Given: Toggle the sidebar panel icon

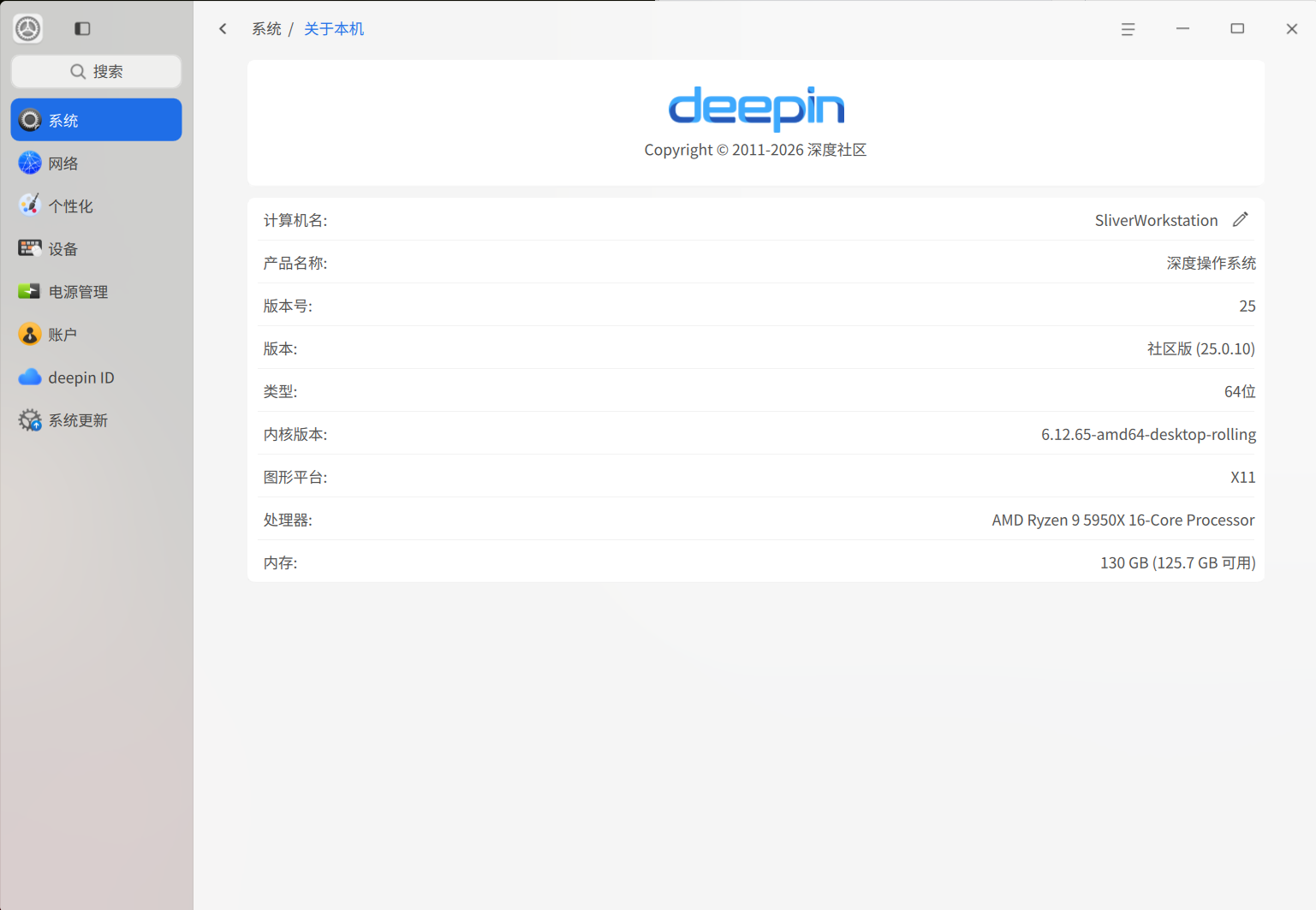Looking at the screenshot, I should click(81, 28).
